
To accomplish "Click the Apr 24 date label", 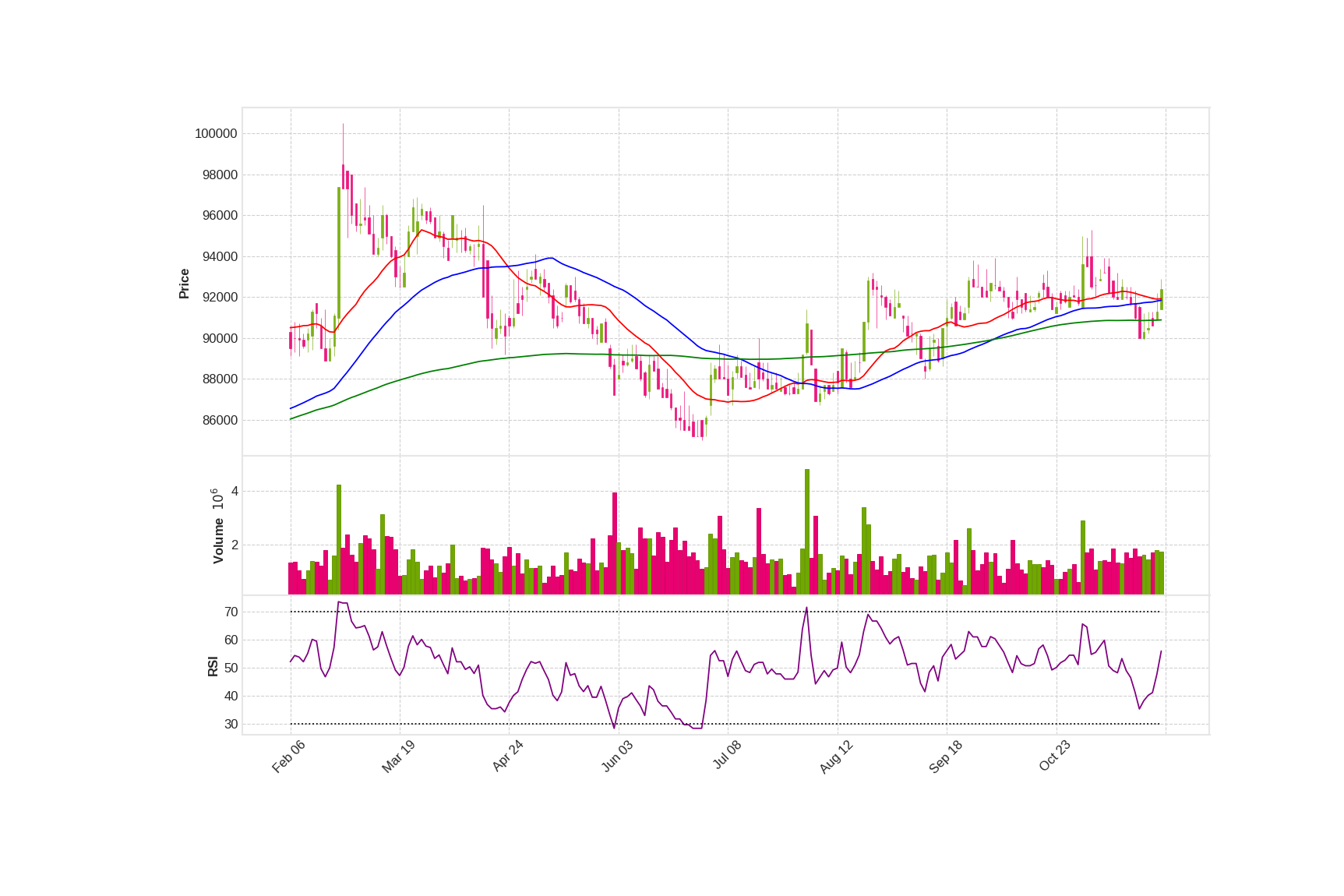I will pyautogui.click(x=507, y=757).
